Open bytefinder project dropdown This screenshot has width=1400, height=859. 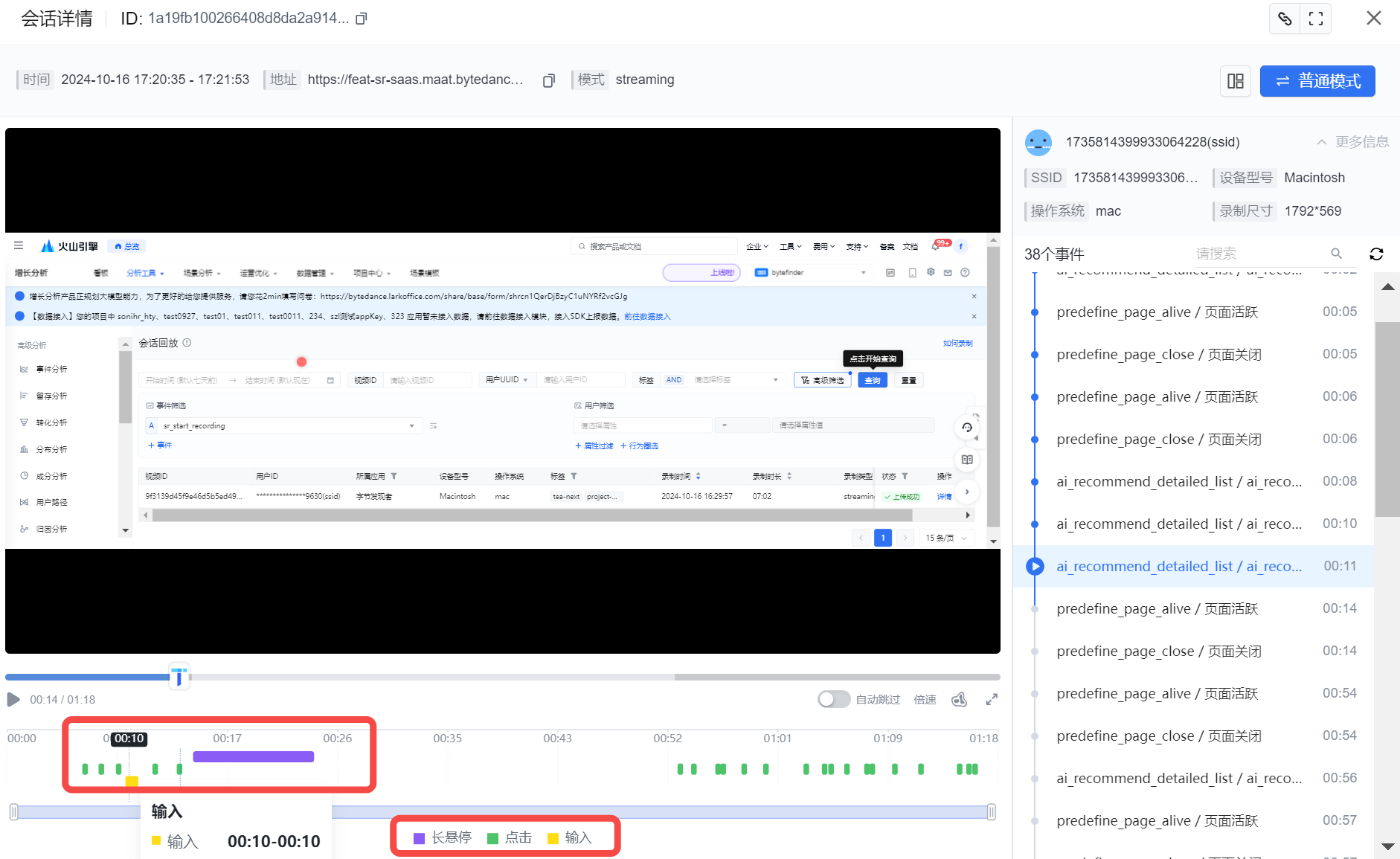(810, 273)
